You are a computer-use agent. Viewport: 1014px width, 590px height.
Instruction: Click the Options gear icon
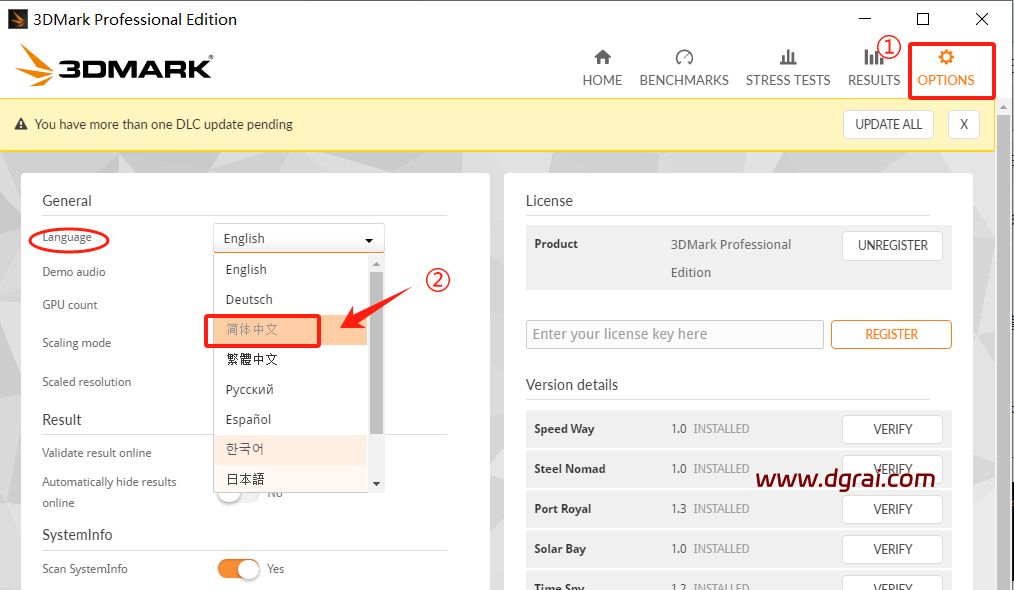coord(946,57)
